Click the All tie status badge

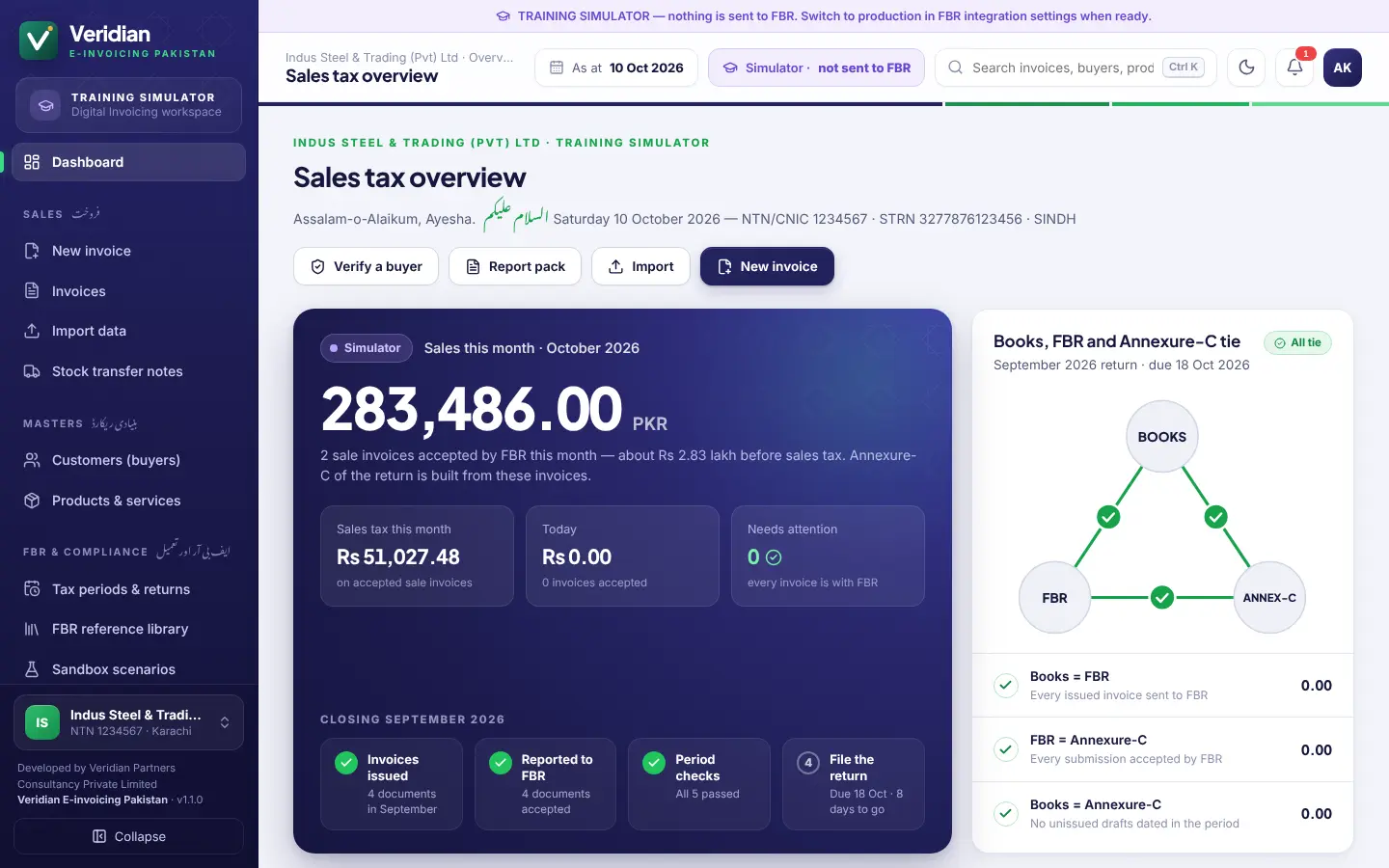pos(1297,342)
